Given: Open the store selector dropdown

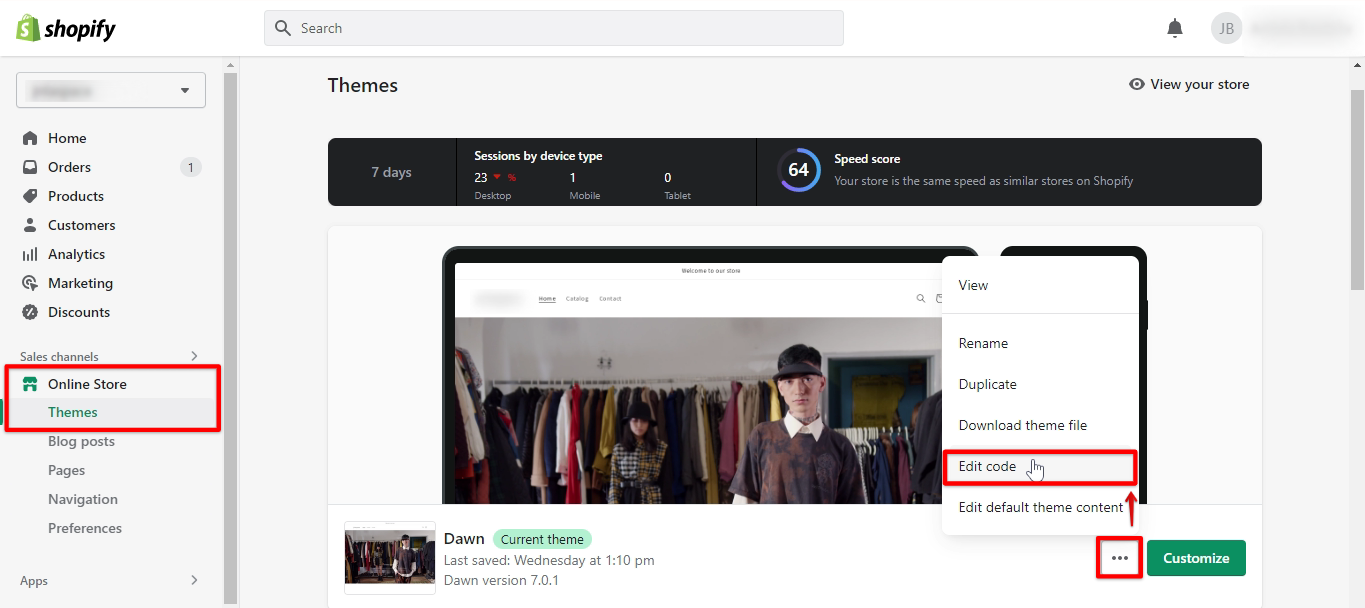Looking at the screenshot, I should (111, 90).
